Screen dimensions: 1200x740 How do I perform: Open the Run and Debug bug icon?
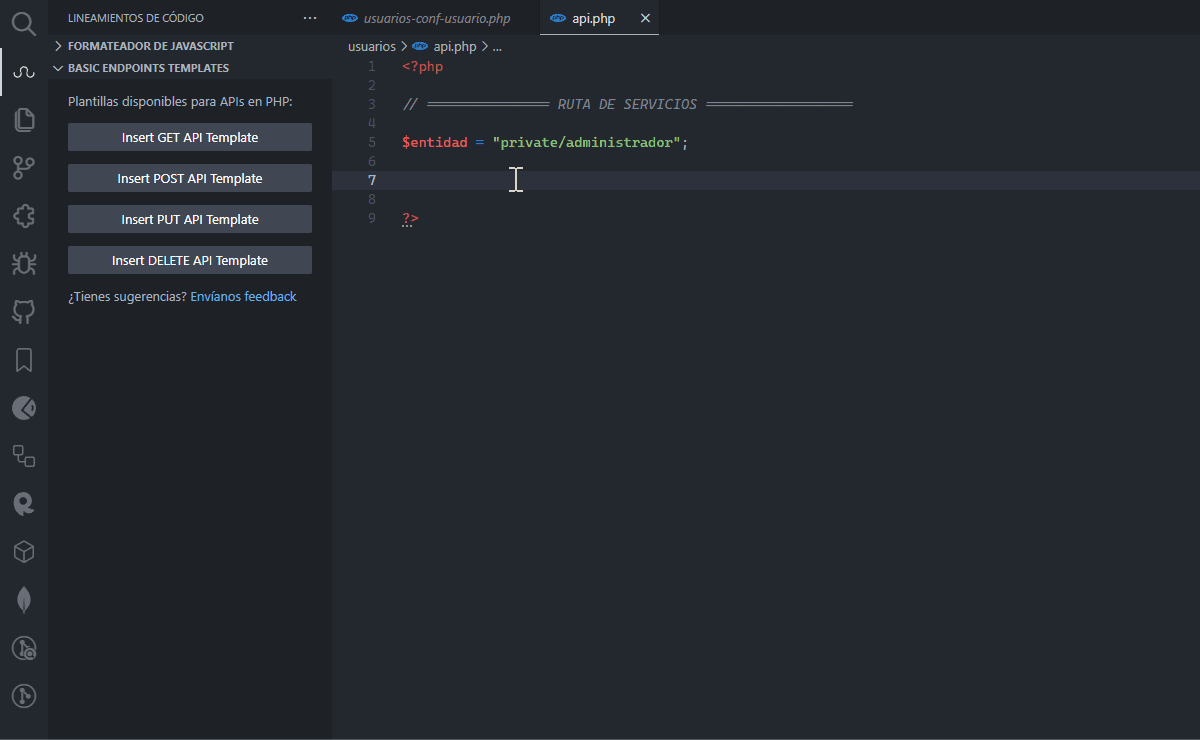24,264
